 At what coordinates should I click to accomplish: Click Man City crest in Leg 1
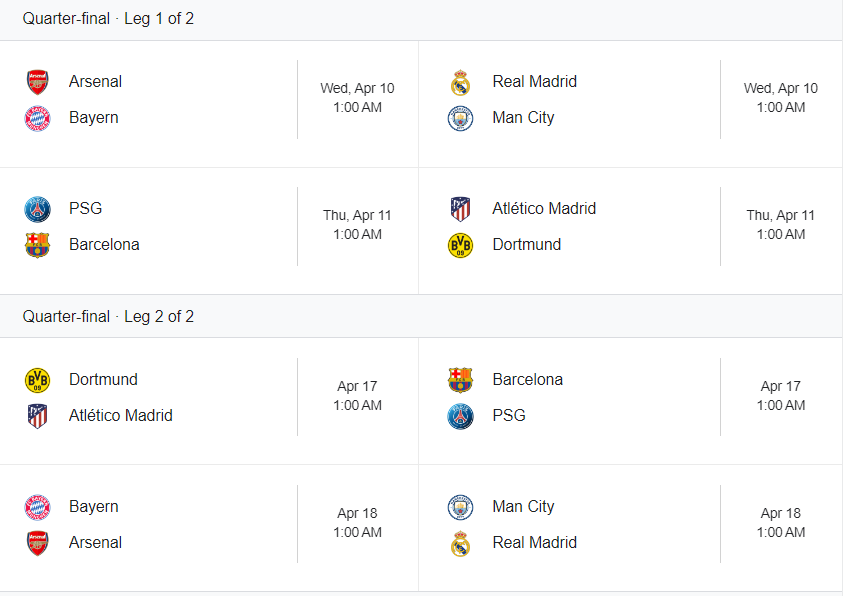click(x=461, y=118)
